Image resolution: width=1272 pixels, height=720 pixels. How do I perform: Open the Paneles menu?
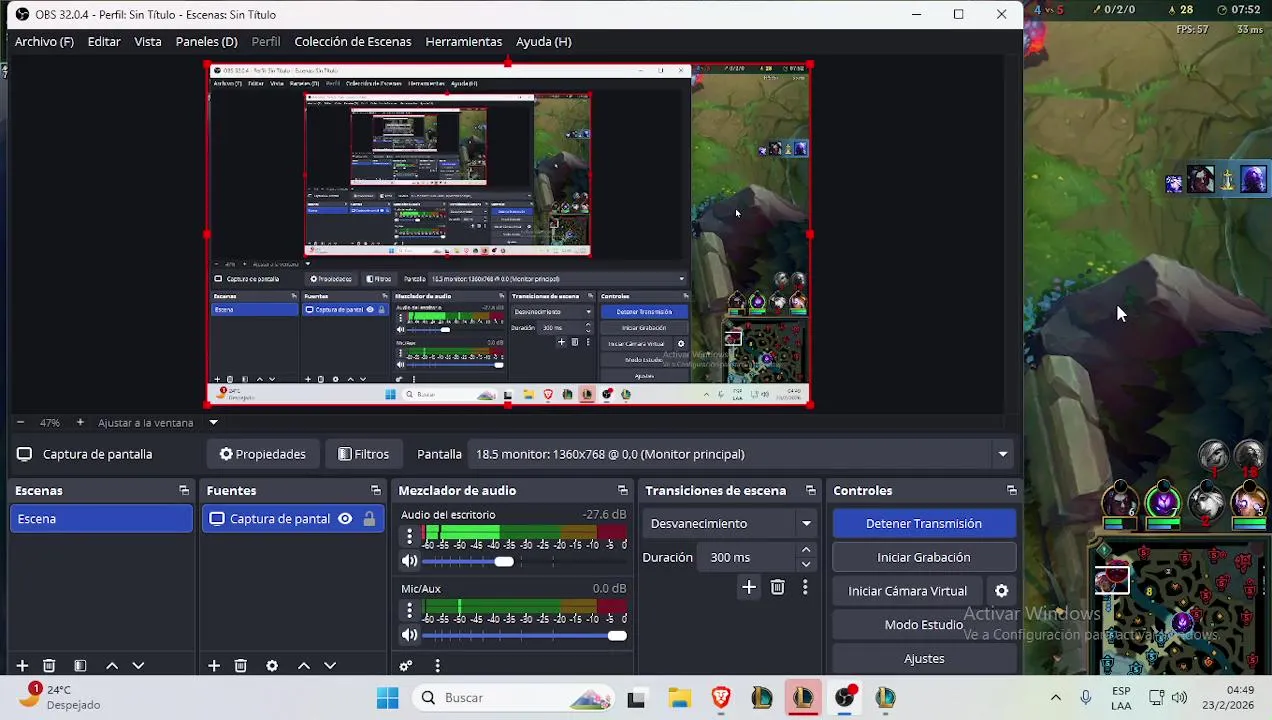pyautogui.click(x=206, y=42)
